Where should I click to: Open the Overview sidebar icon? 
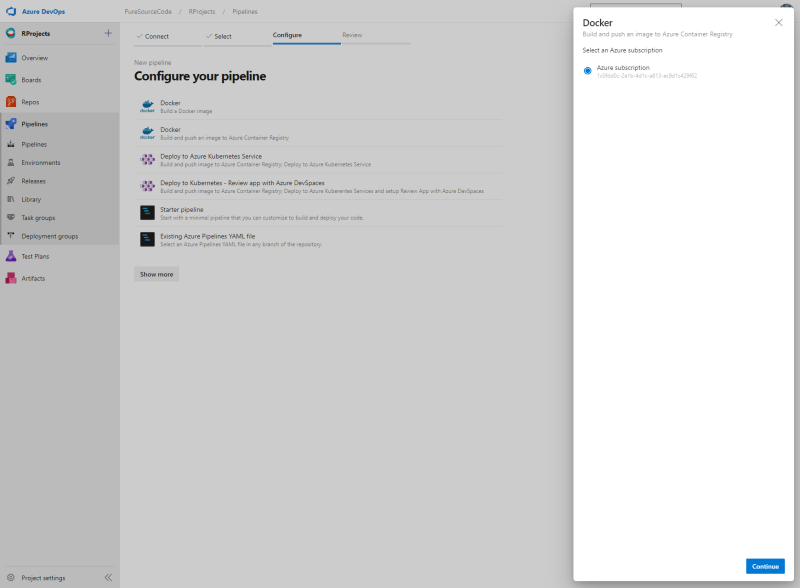[x=11, y=58]
